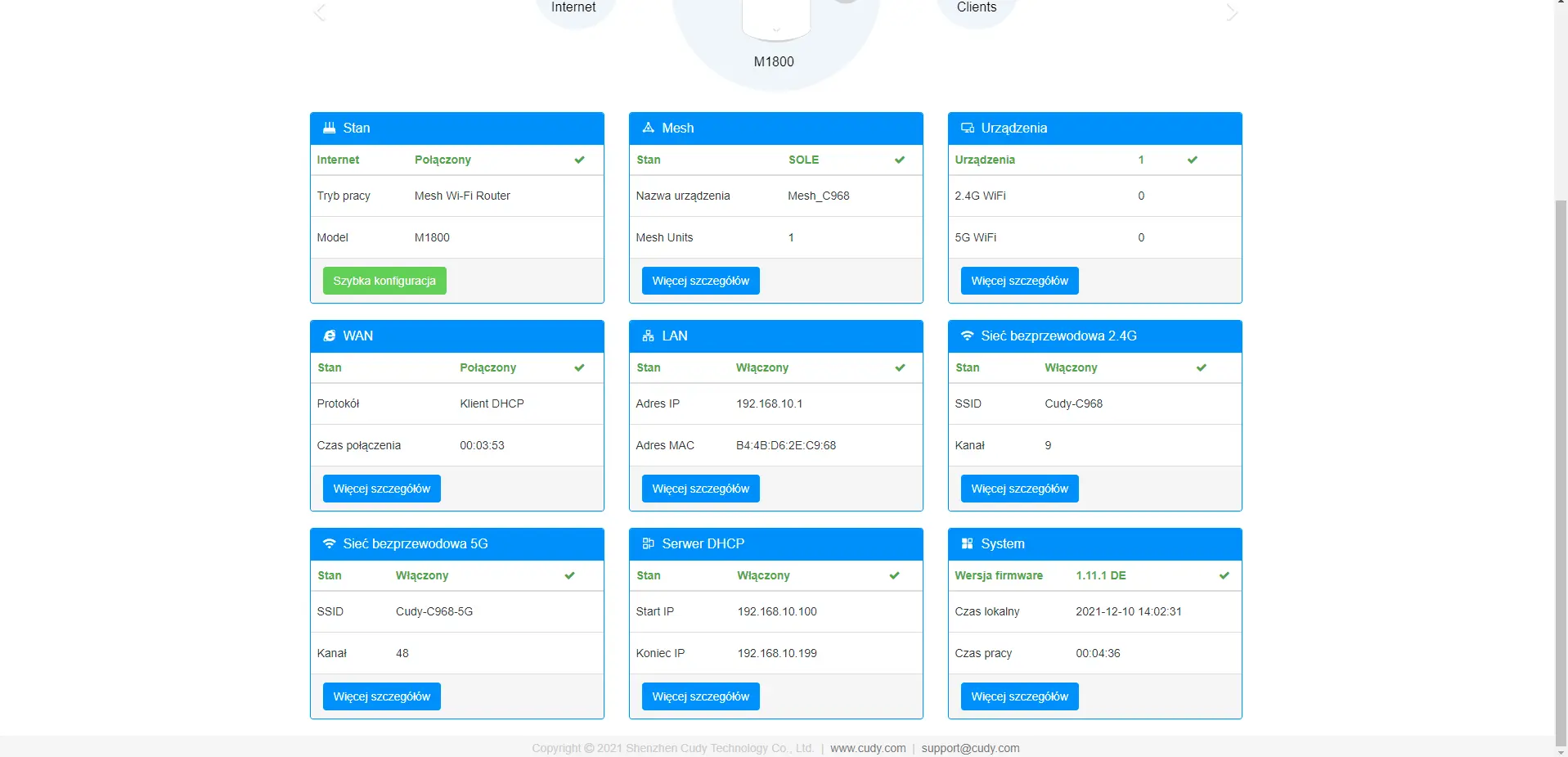Click the firmware version checkmark

pos(1224,575)
